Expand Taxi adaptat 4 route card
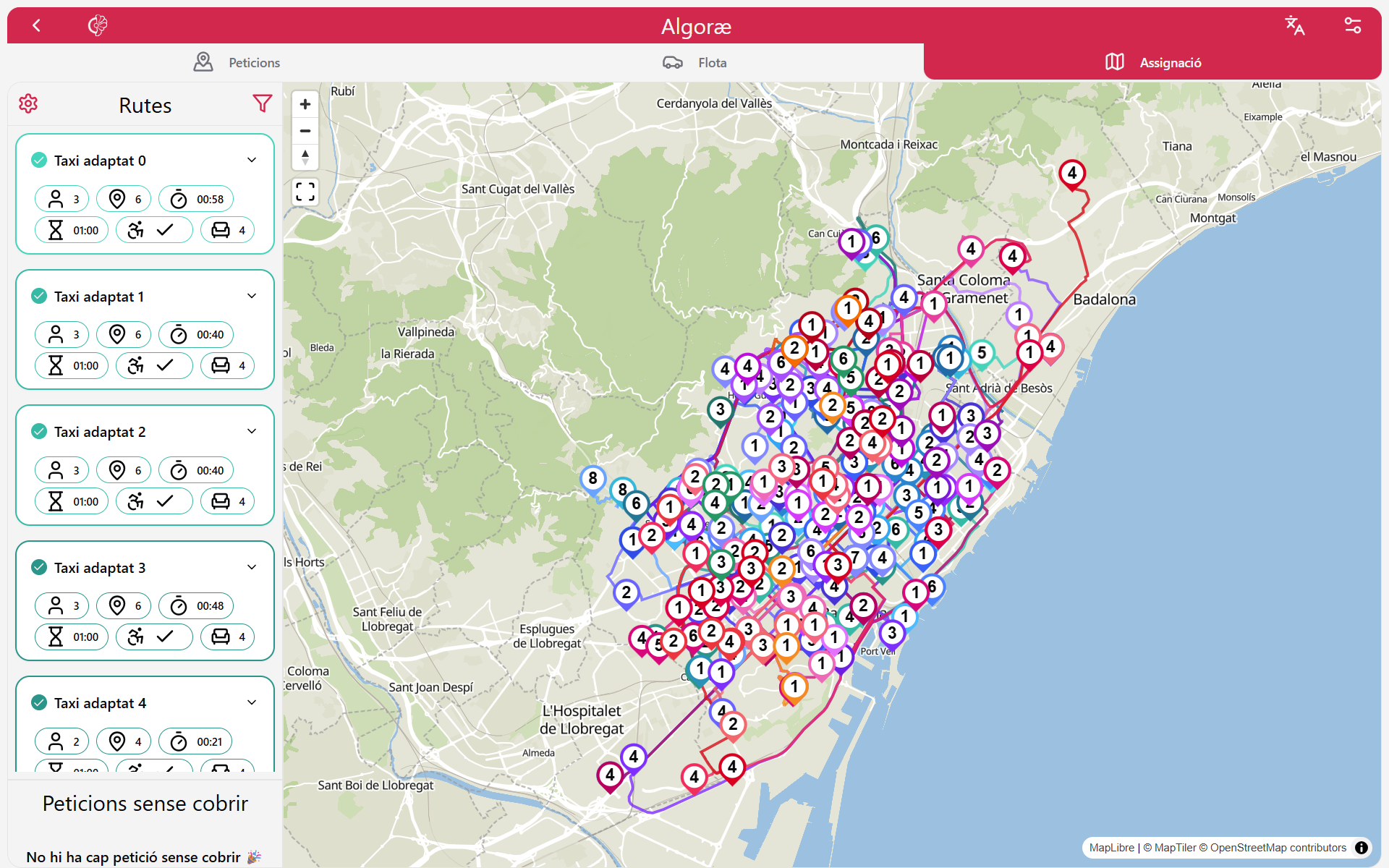Viewport: 1389px width, 868px height. coord(252,702)
